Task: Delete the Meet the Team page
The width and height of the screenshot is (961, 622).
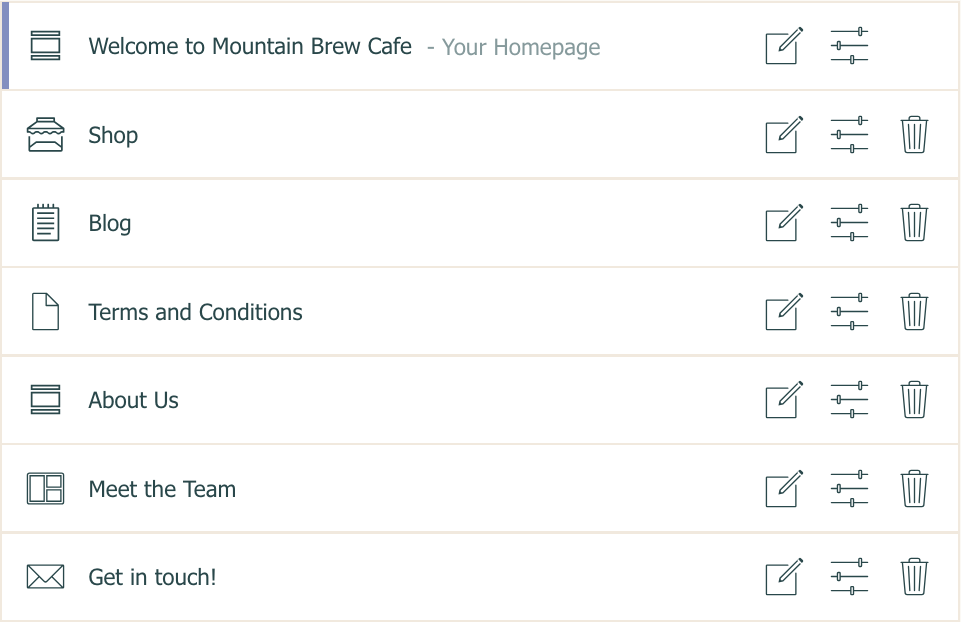Action: (914, 488)
